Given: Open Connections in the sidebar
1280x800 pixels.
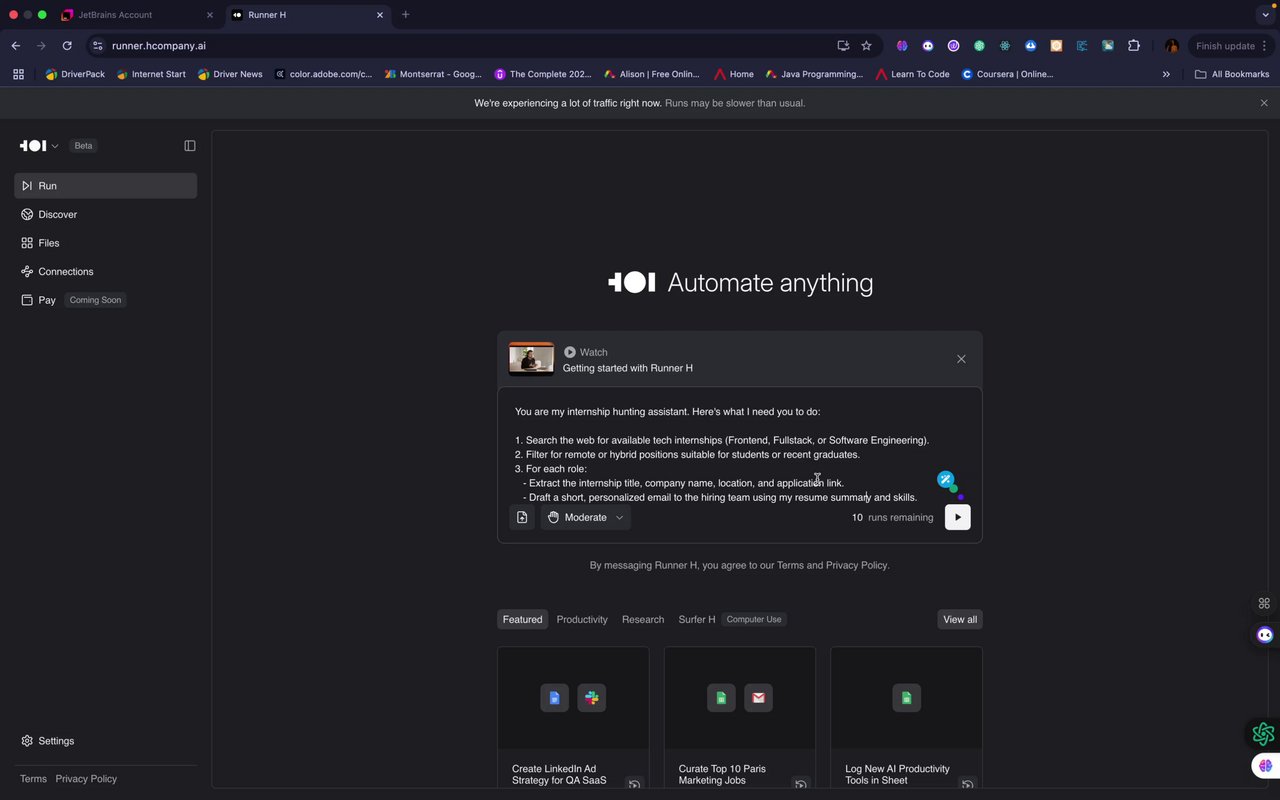Looking at the screenshot, I should 105,271.
